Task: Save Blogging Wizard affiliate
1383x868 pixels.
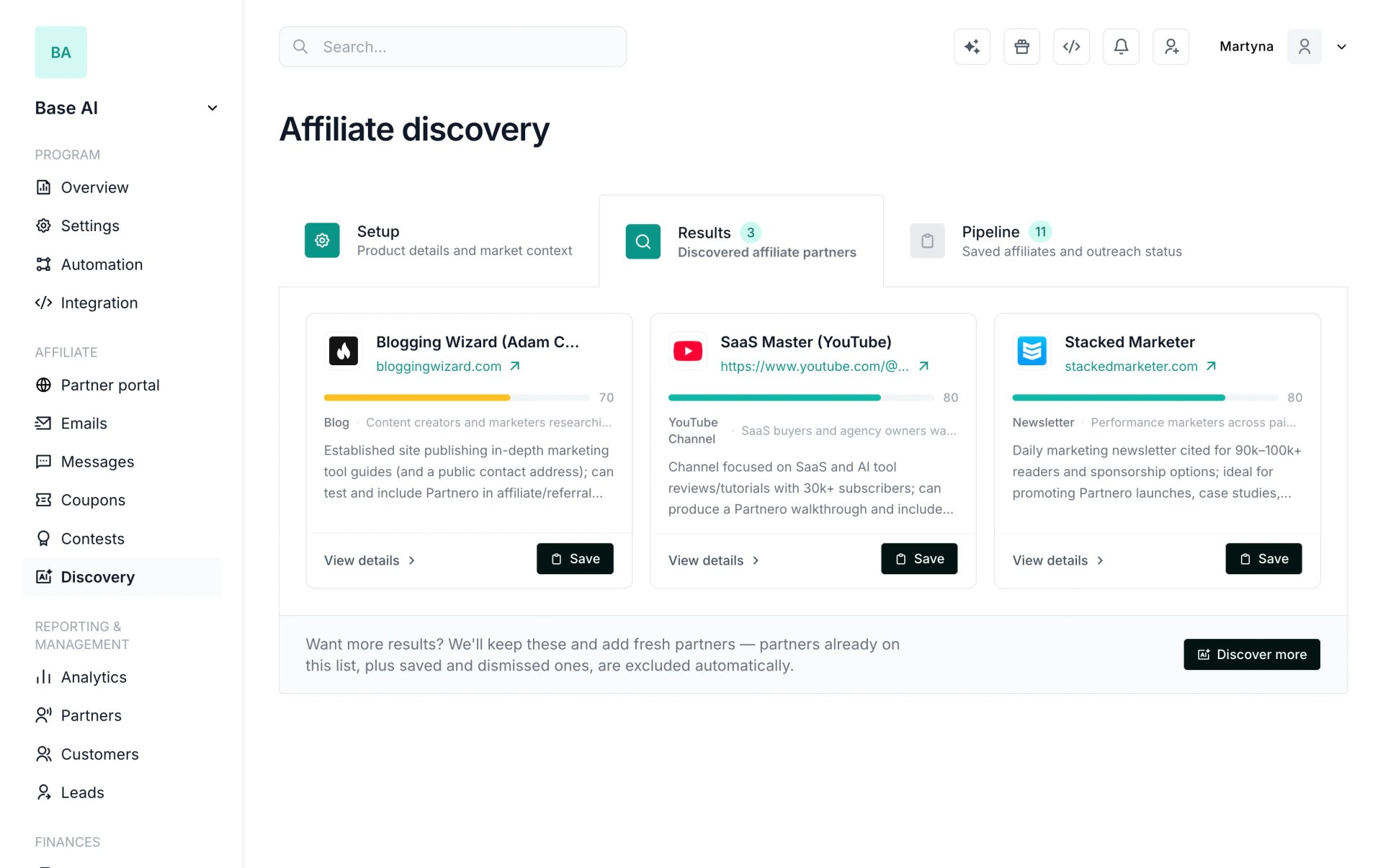Action: 575,559
